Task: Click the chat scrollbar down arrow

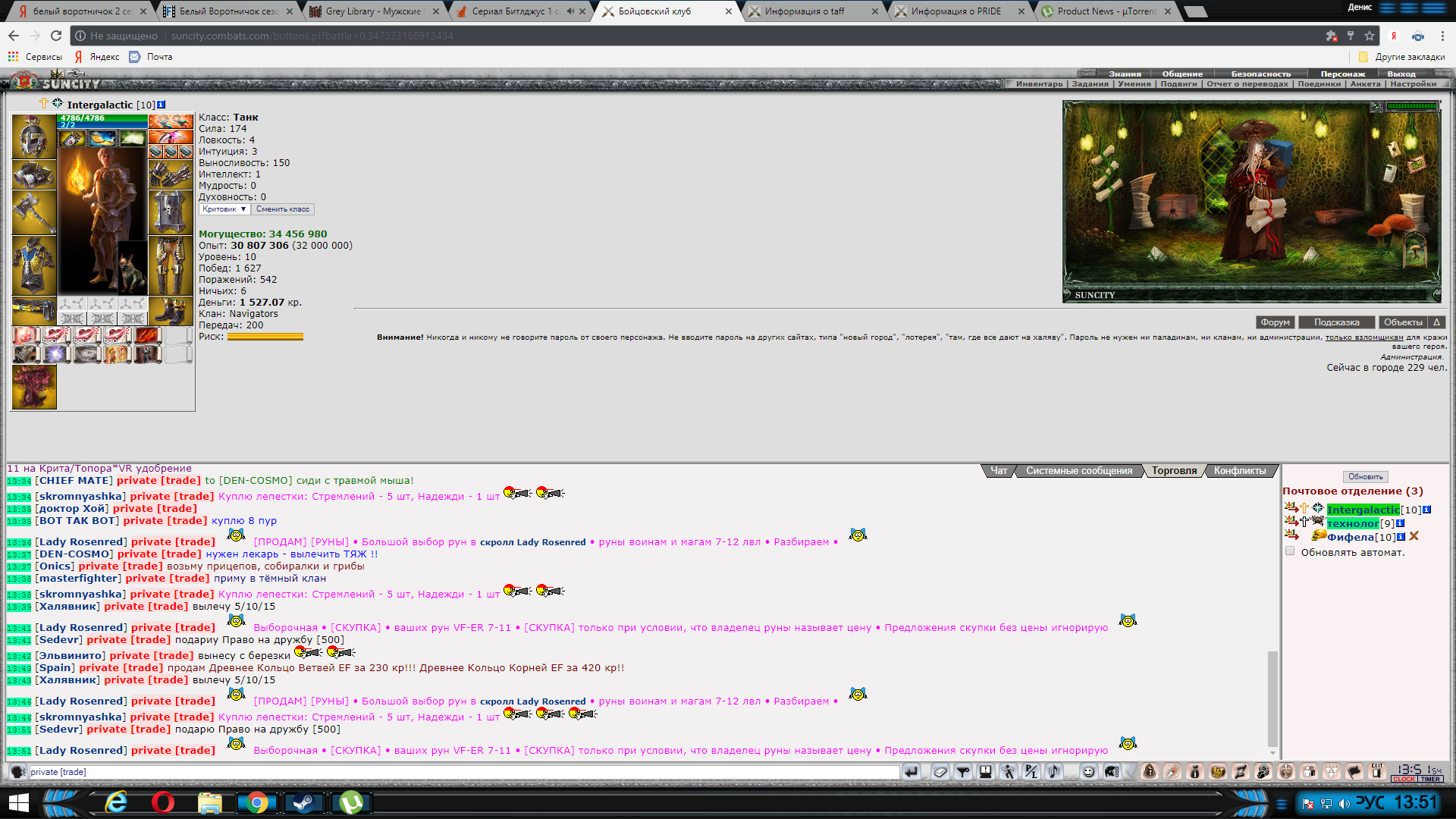Action: 1272,753
